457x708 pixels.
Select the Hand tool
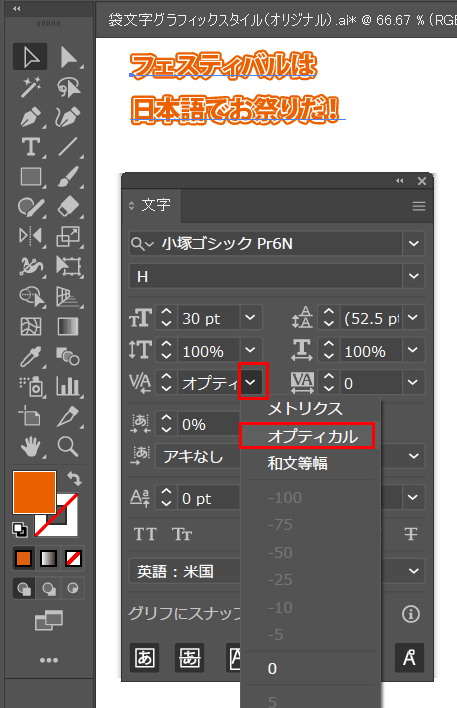[x=30, y=447]
